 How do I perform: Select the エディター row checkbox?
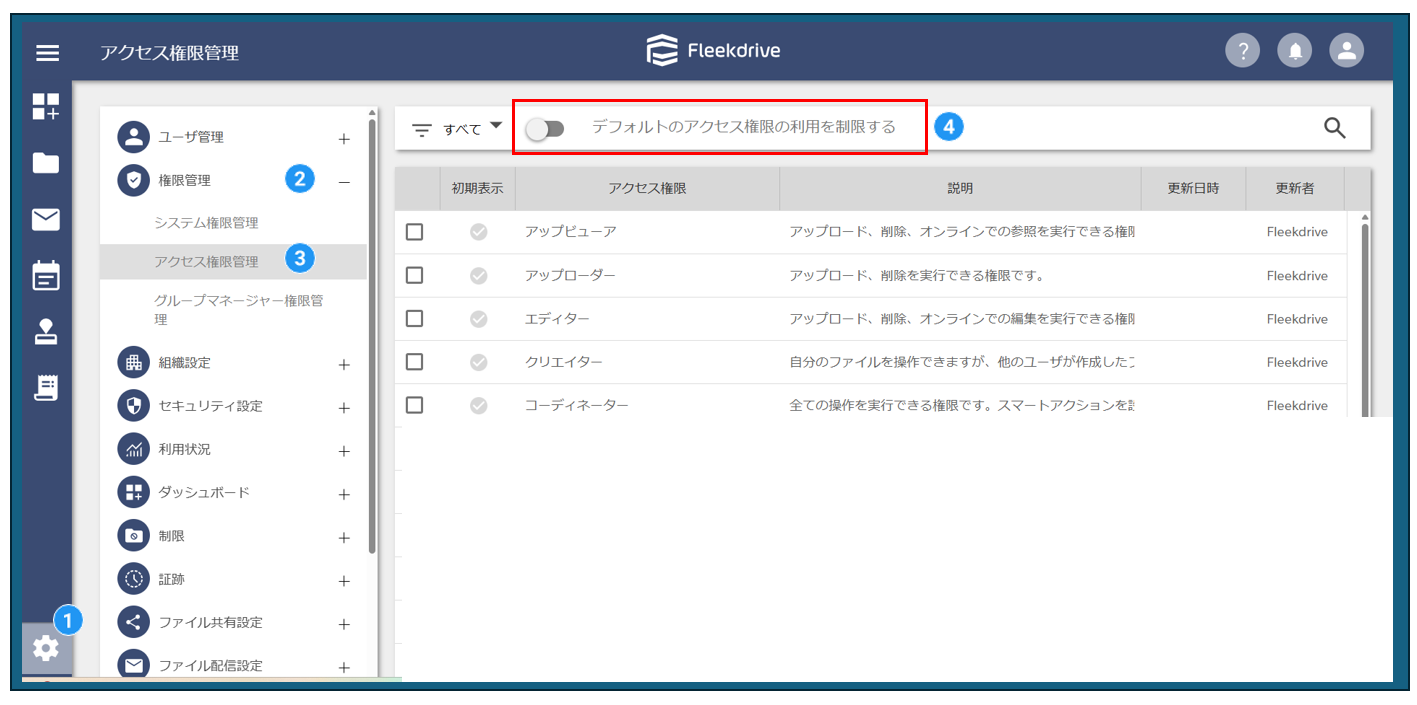[x=414, y=319]
